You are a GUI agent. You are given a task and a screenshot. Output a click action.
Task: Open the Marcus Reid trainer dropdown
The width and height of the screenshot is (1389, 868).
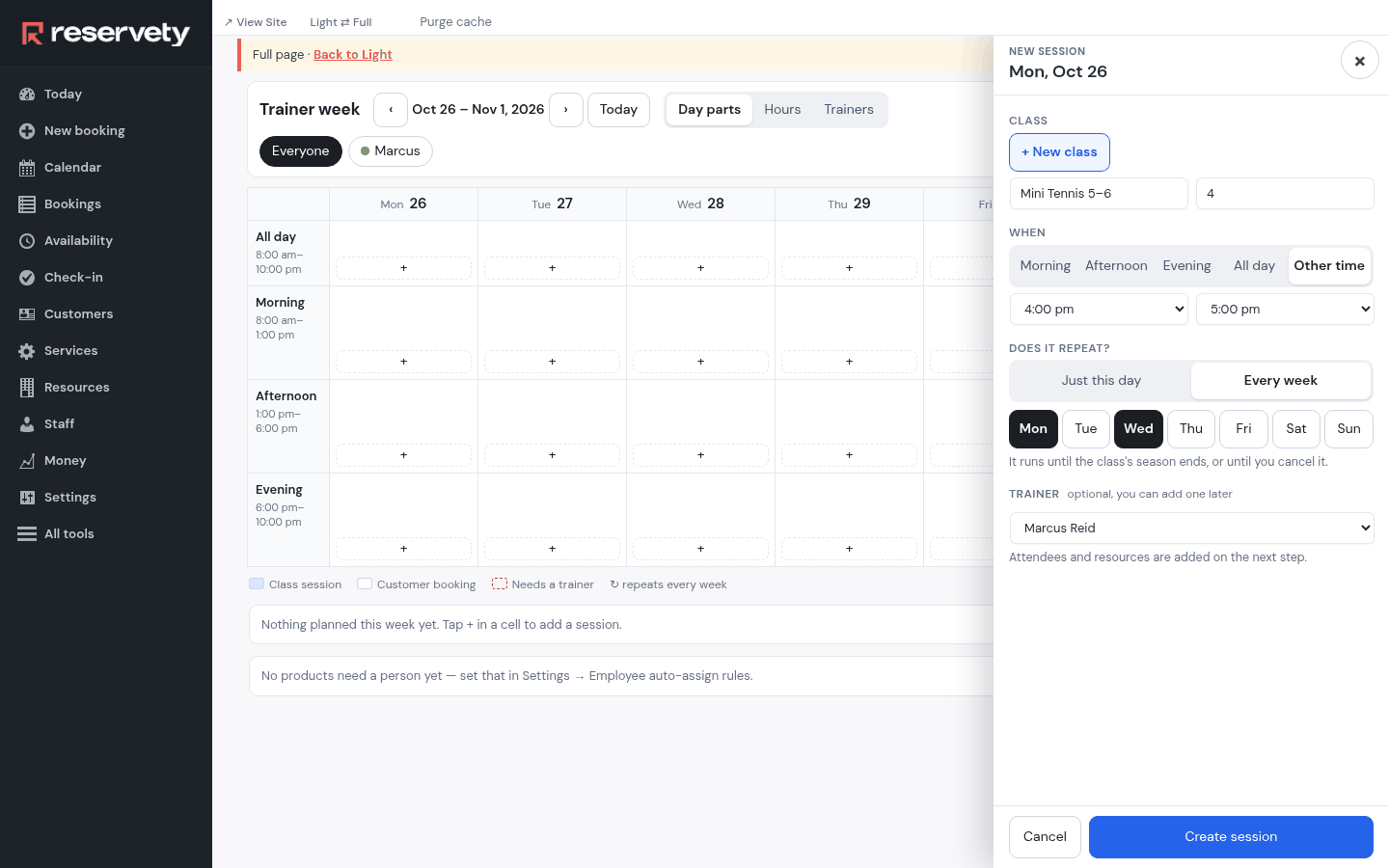click(1191, 529)
